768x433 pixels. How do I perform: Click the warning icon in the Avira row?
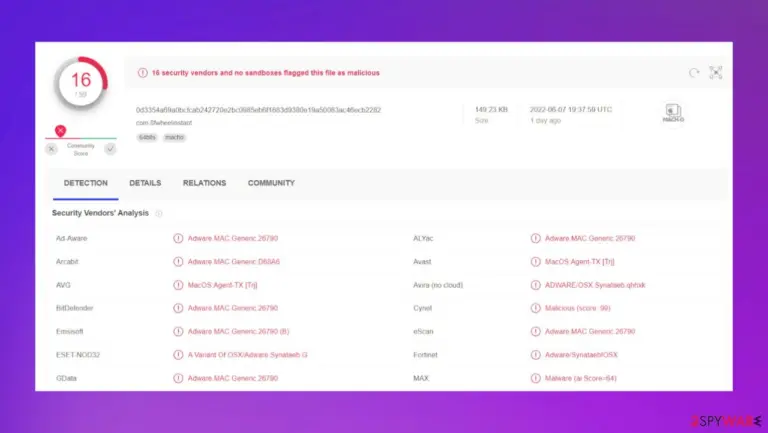(535, 285)
